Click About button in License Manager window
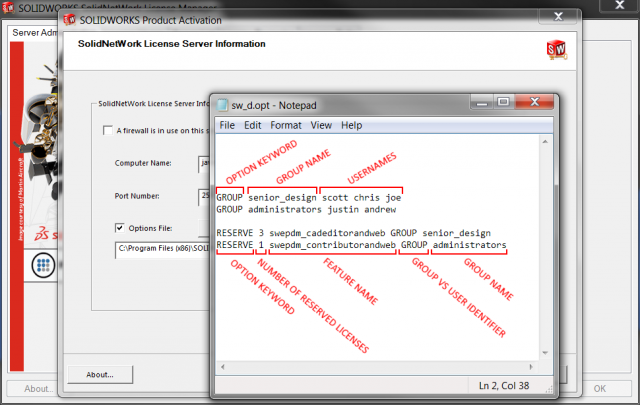Image resolution: width=640 pixels, height=405 pixels. tap(32, 388)
